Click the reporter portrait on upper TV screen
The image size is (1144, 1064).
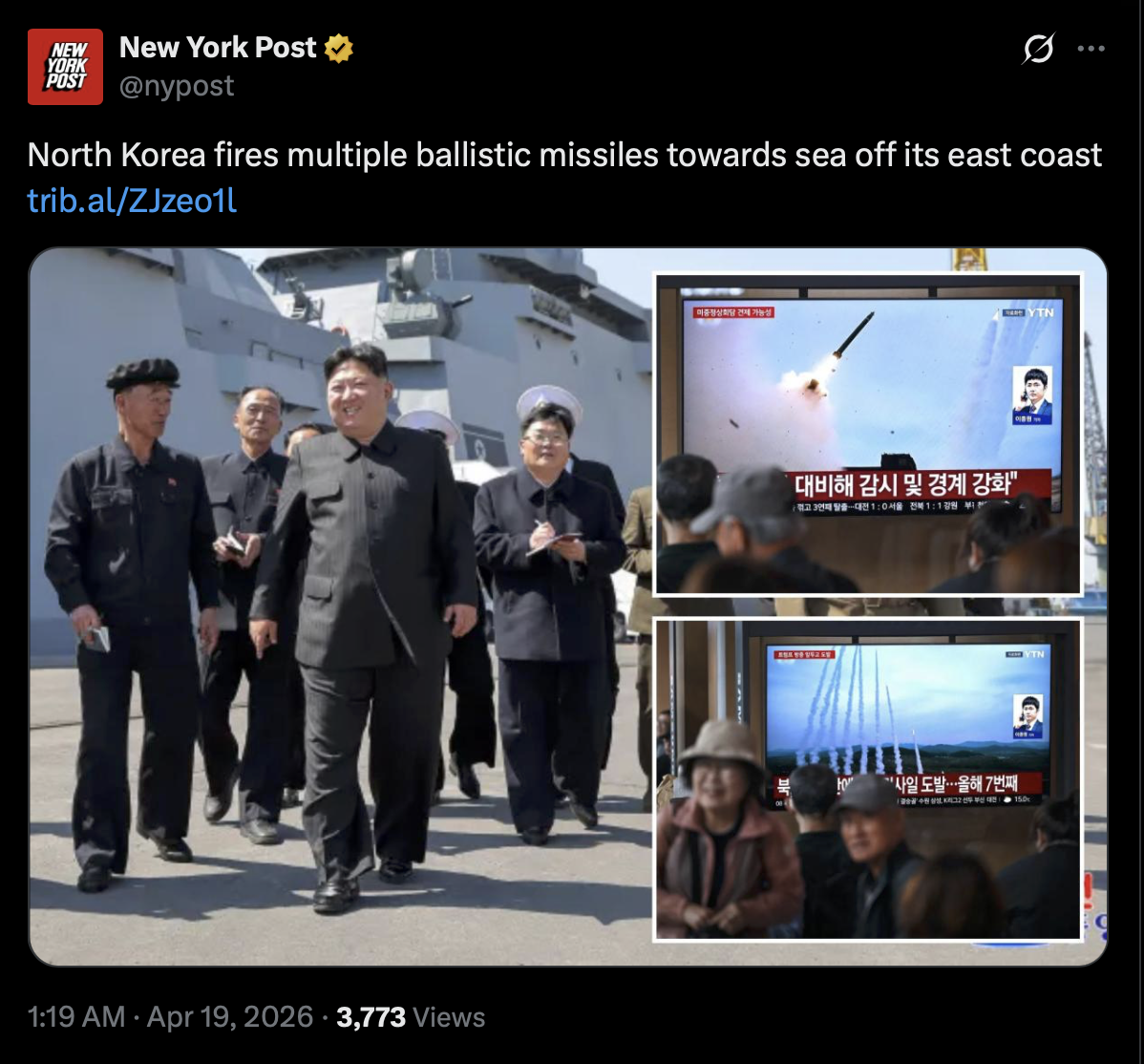[1032, 394]
